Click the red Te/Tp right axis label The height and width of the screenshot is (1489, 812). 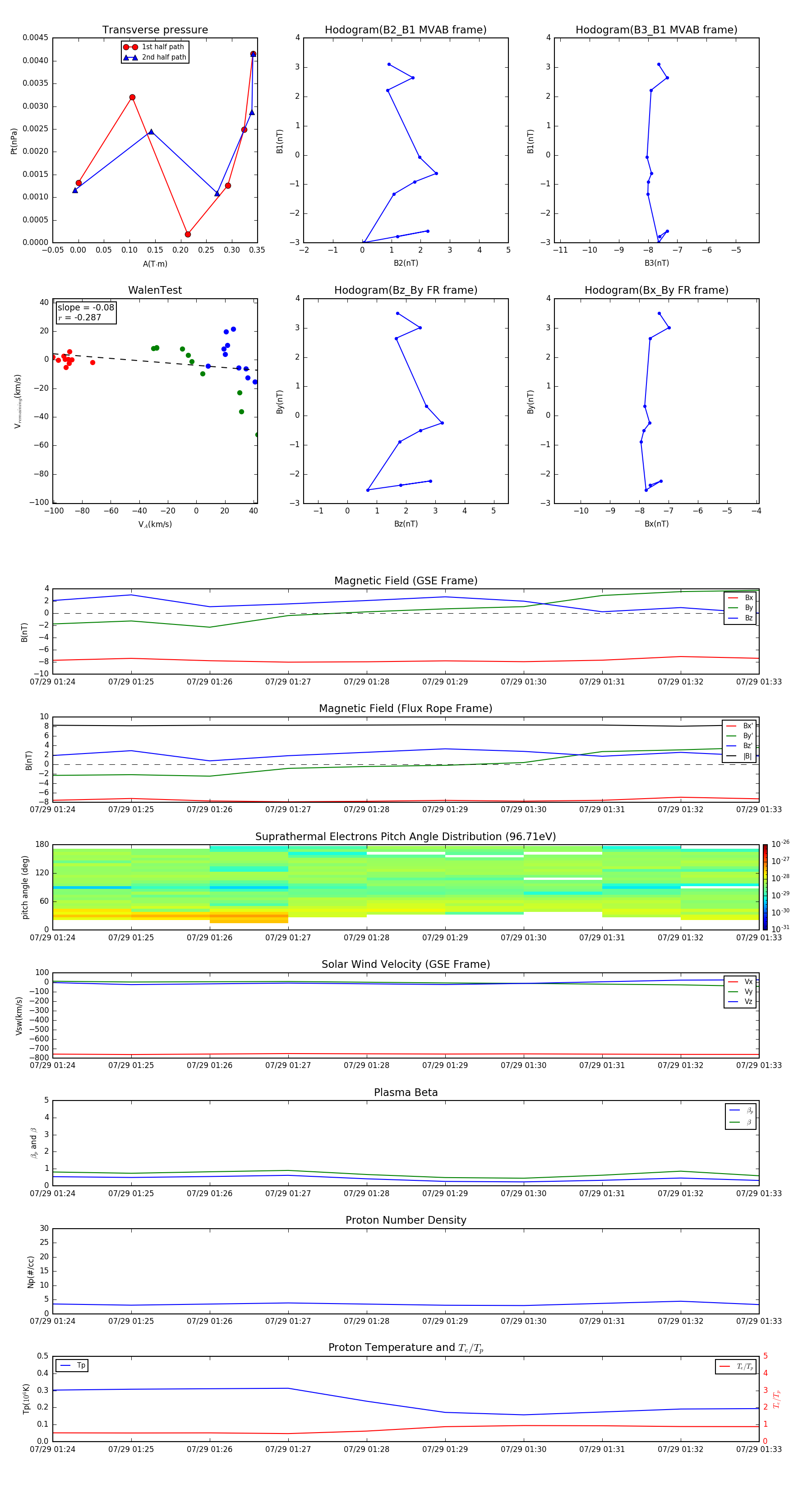[x=777, y=1399]
